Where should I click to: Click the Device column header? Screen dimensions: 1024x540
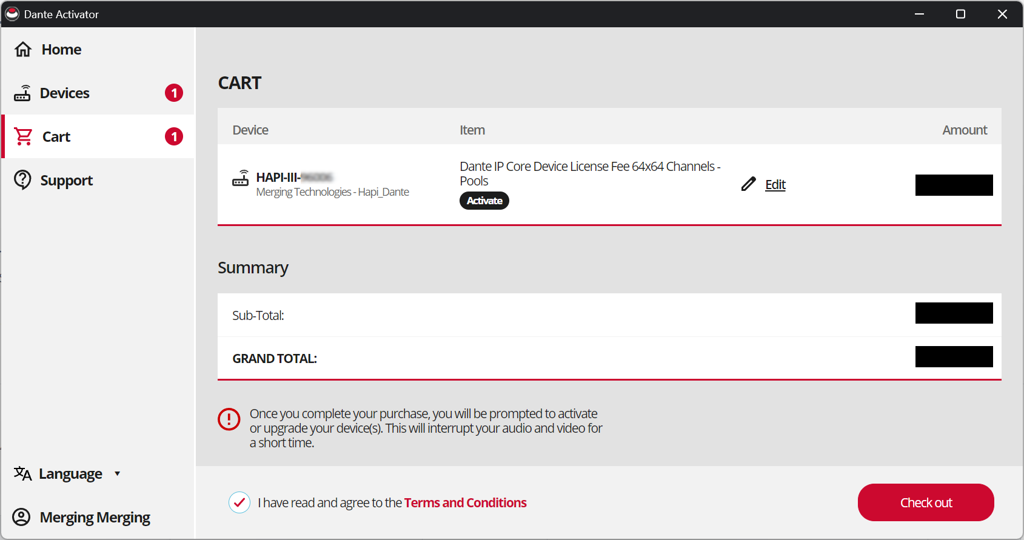click(x=250, y=130)
